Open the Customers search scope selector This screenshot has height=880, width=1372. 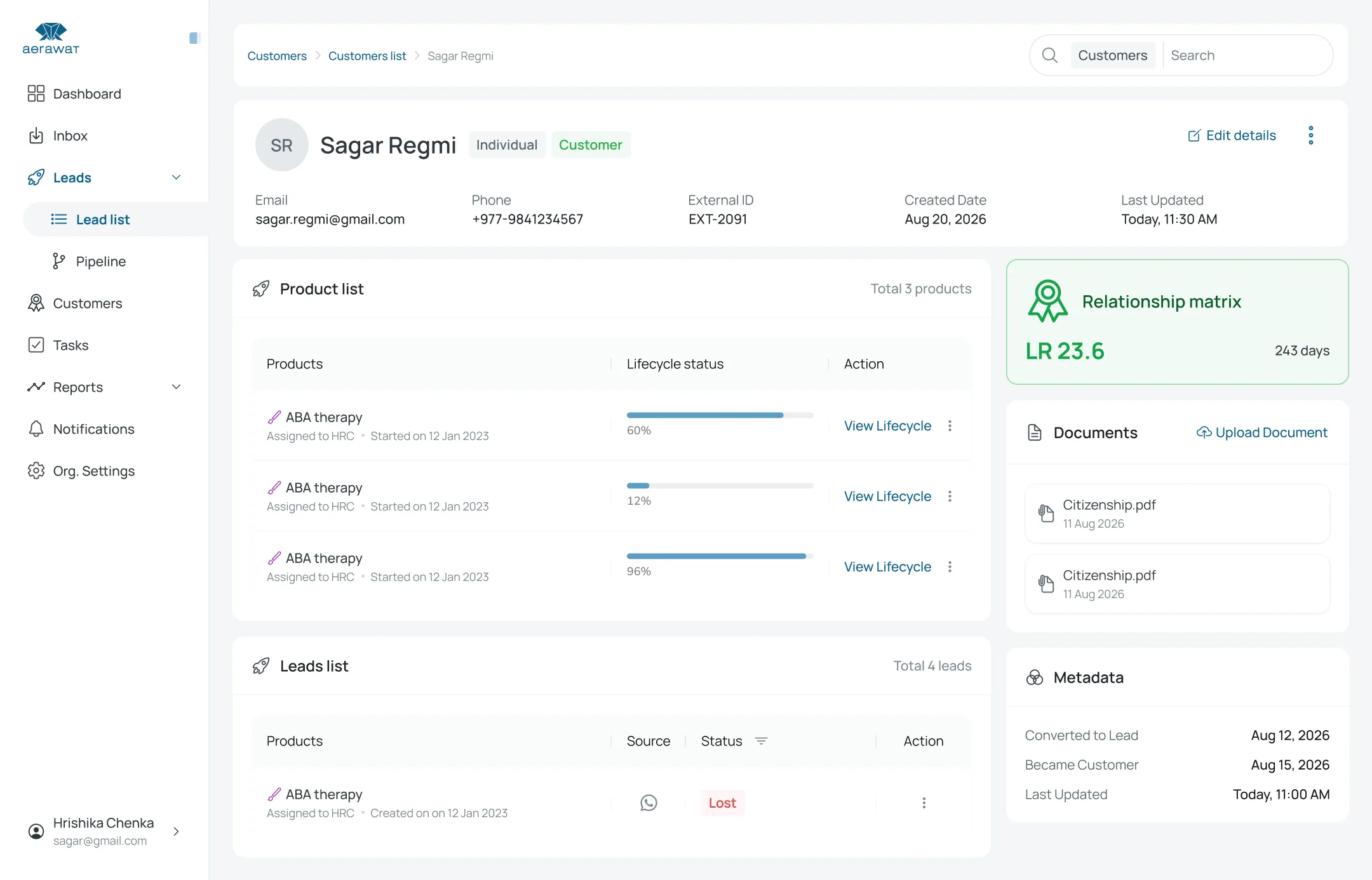tap(1113, 55)
